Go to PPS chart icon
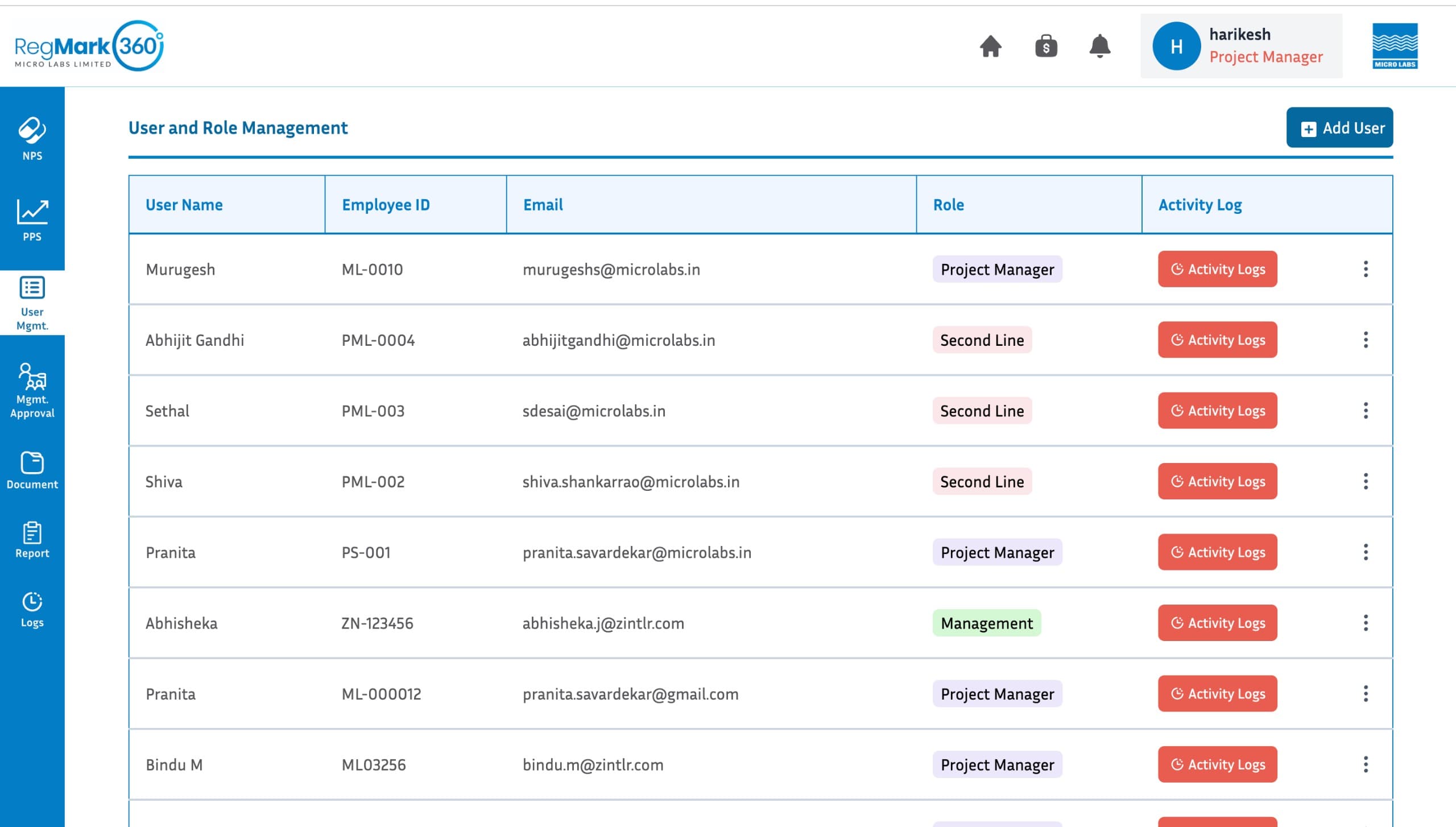Screen dimensions: 1456x827 tap(32, 220)
